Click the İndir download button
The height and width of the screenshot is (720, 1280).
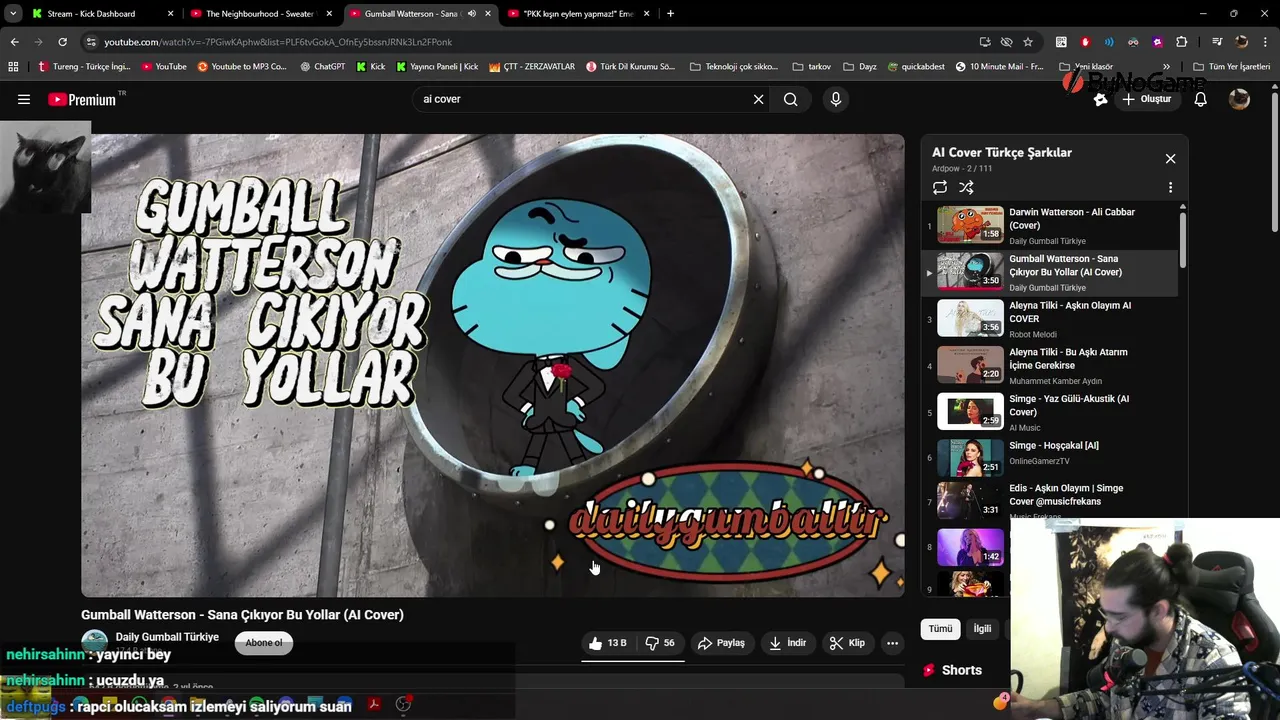pos(787,643)
